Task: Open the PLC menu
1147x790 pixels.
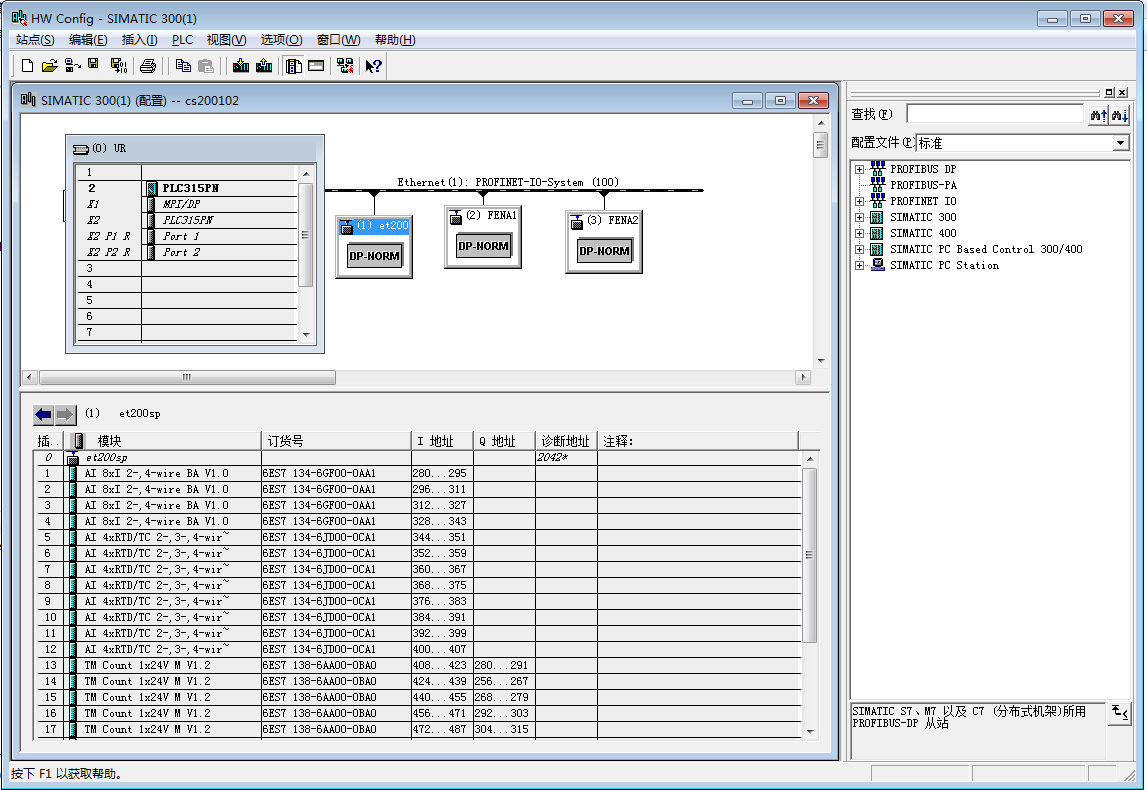Action: [182, 40]
